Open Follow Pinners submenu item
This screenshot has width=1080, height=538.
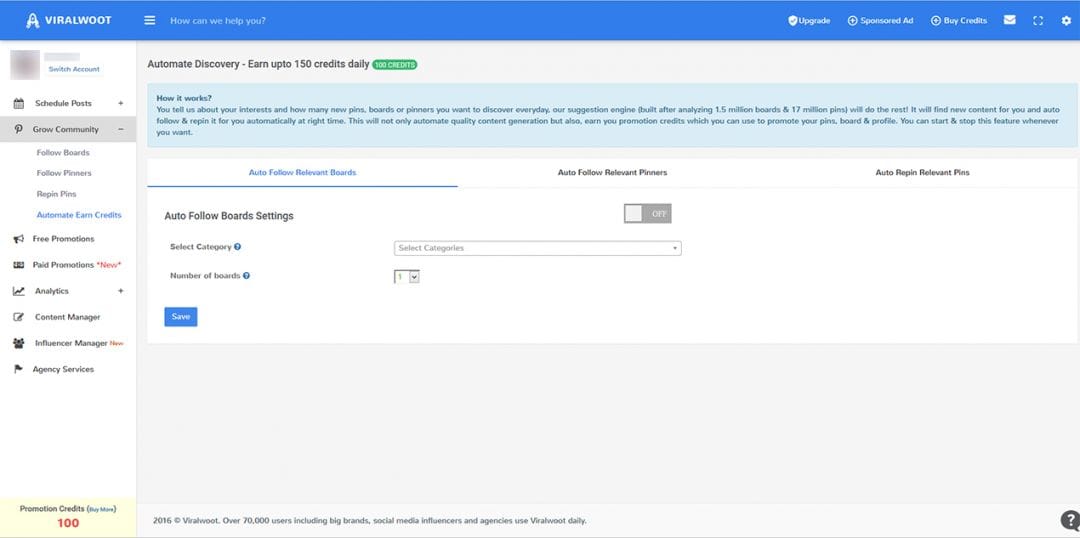tap(64, 174)
